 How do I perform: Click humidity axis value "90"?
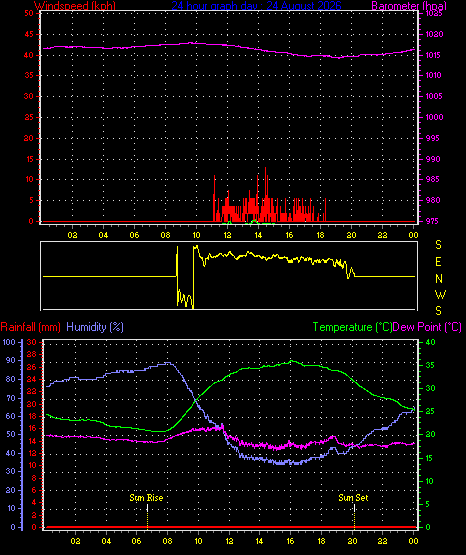click(x=11, y=360)
